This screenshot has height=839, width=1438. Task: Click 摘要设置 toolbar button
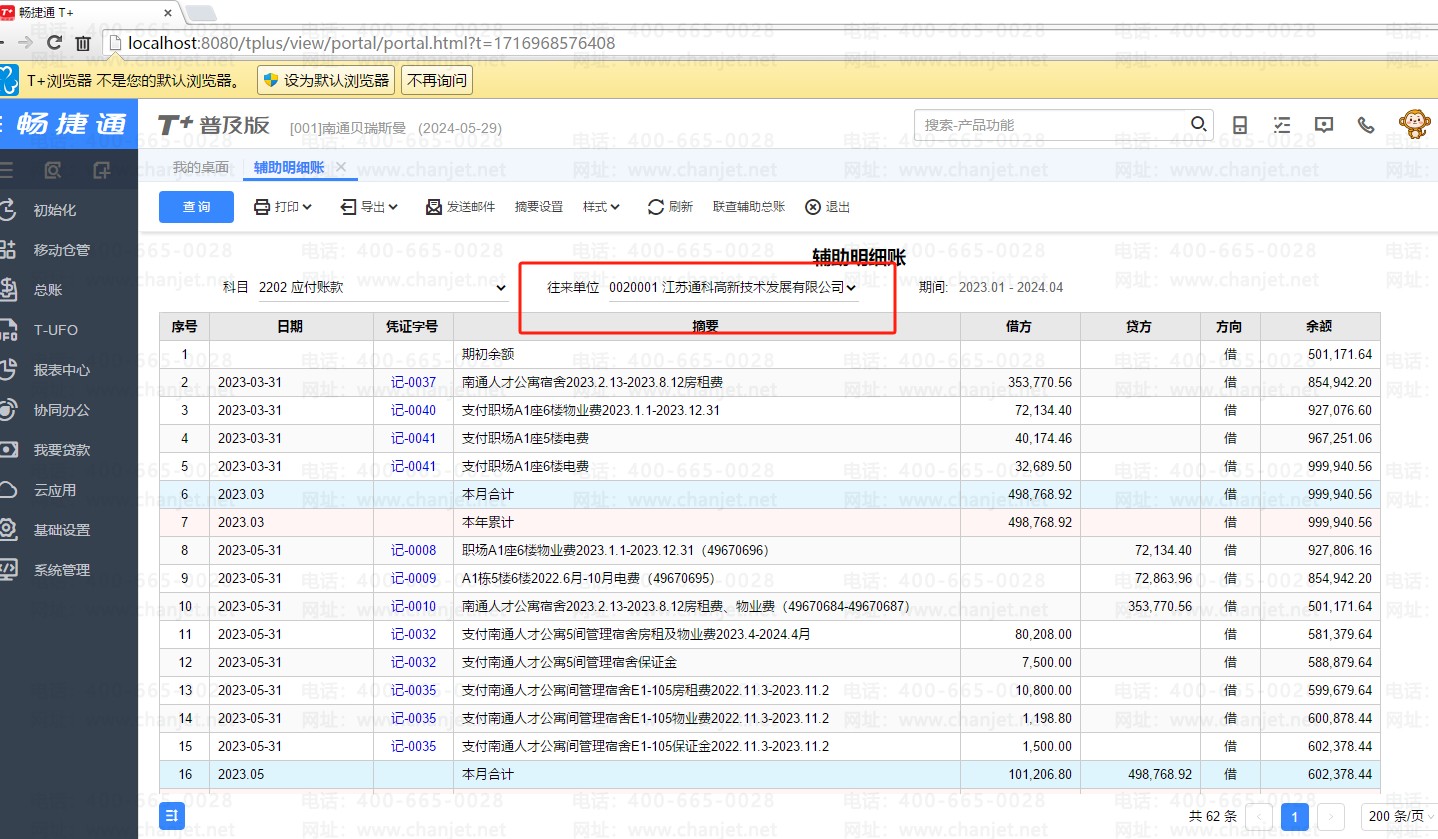pyautogui.click(x=539, y=207)
